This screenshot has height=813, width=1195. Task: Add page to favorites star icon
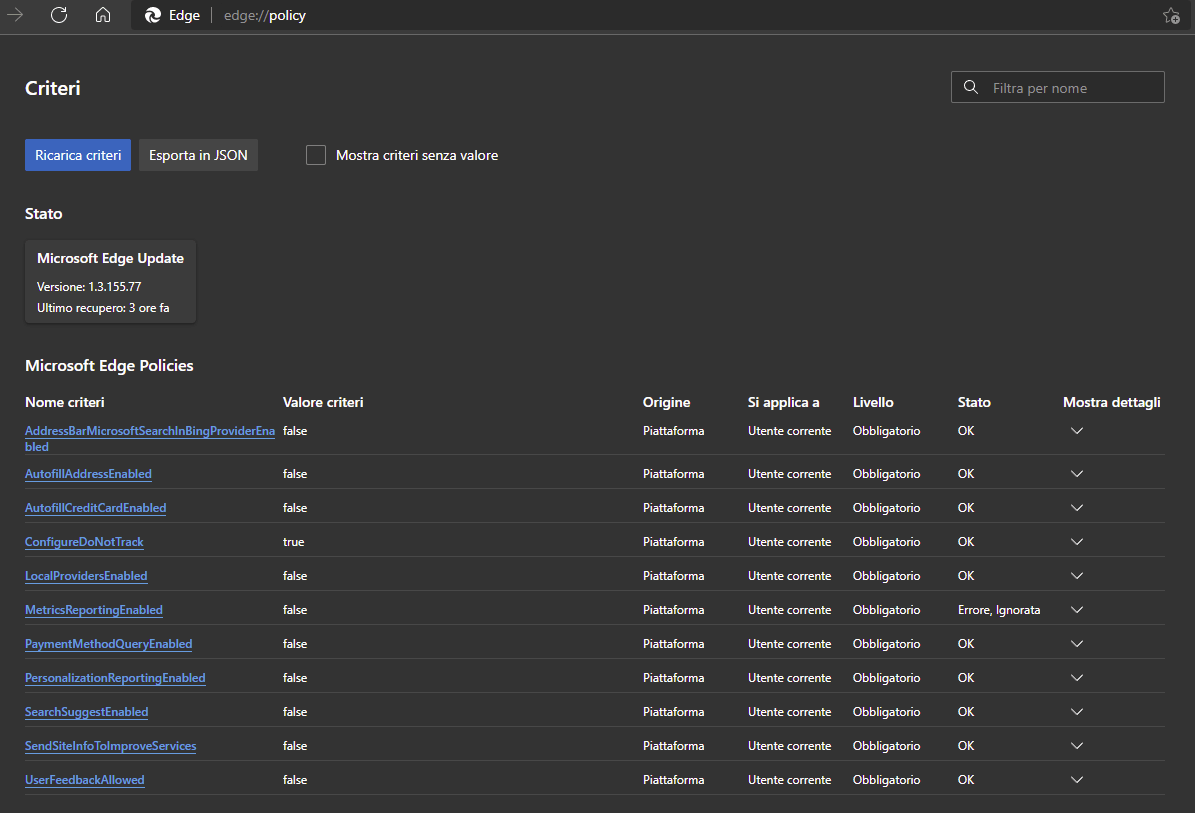[x=1171, y=15]
